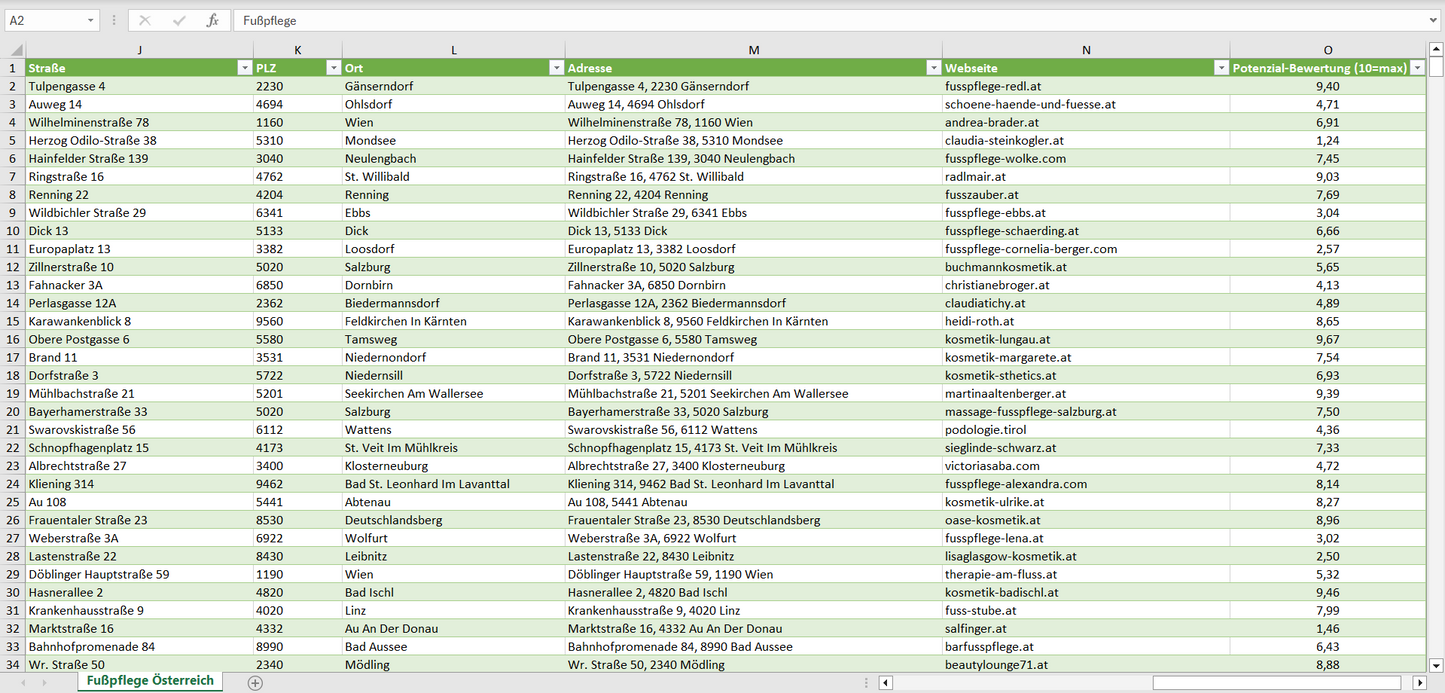Click the vertical scrollbar up arrow
The width and height of the screenshot is (1445, 693).
point(1436,49)
